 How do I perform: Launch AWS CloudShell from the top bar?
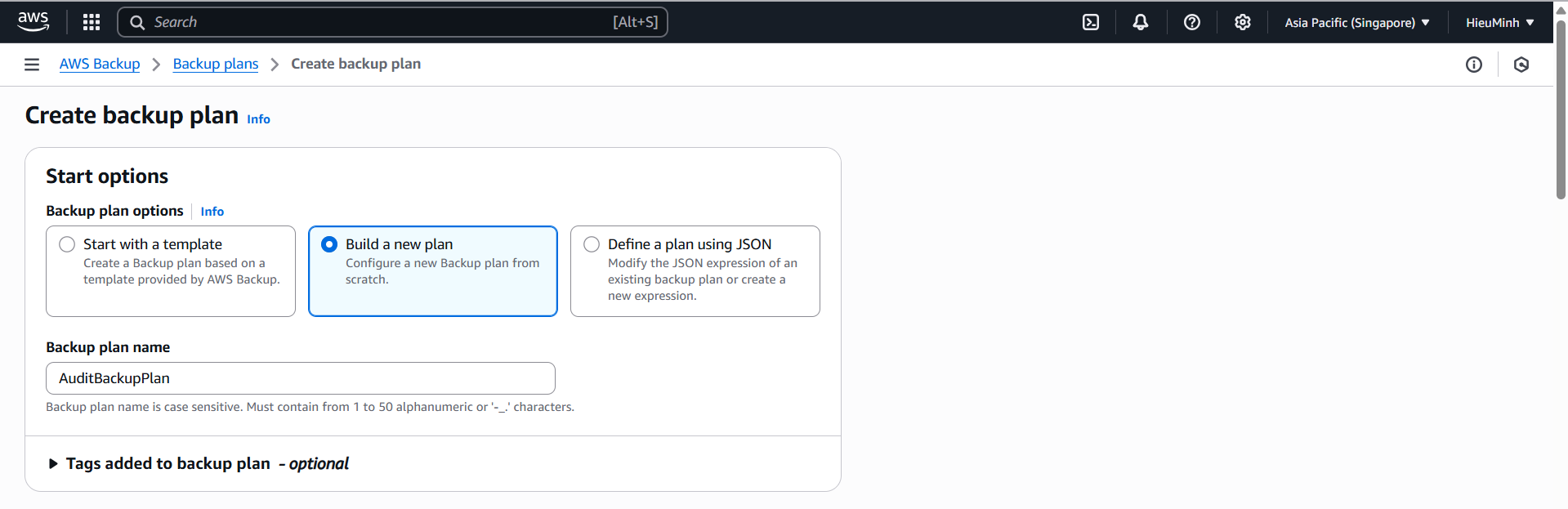(x=1091, y=22)
